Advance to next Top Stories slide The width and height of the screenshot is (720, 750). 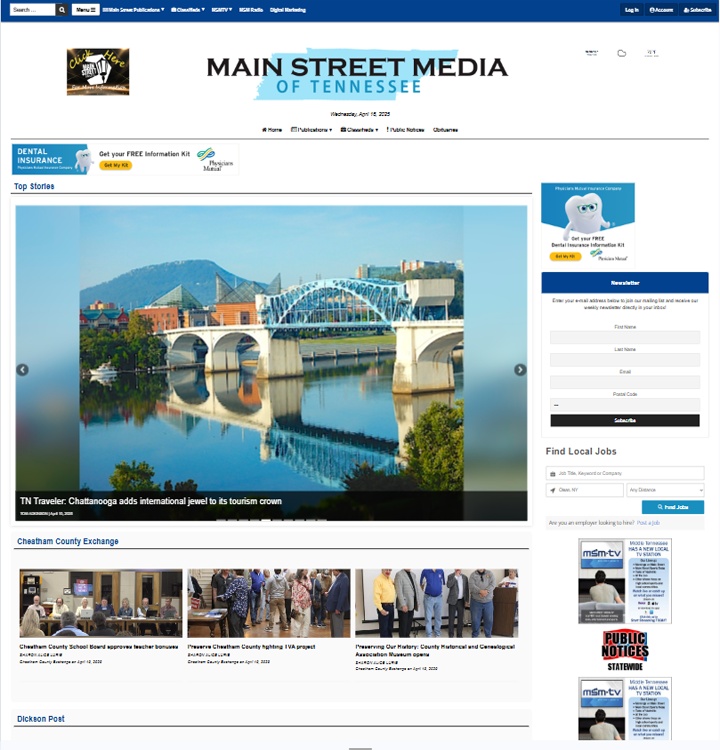[520, 370]
